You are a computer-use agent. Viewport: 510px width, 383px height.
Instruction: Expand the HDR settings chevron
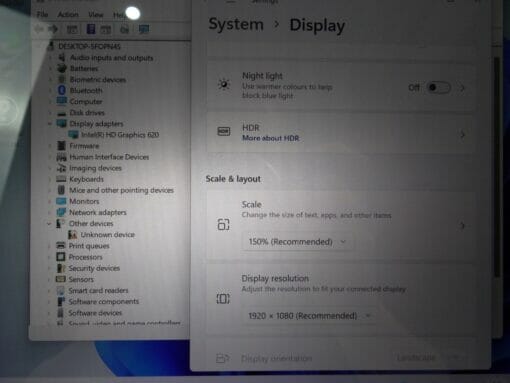(462, 135)
